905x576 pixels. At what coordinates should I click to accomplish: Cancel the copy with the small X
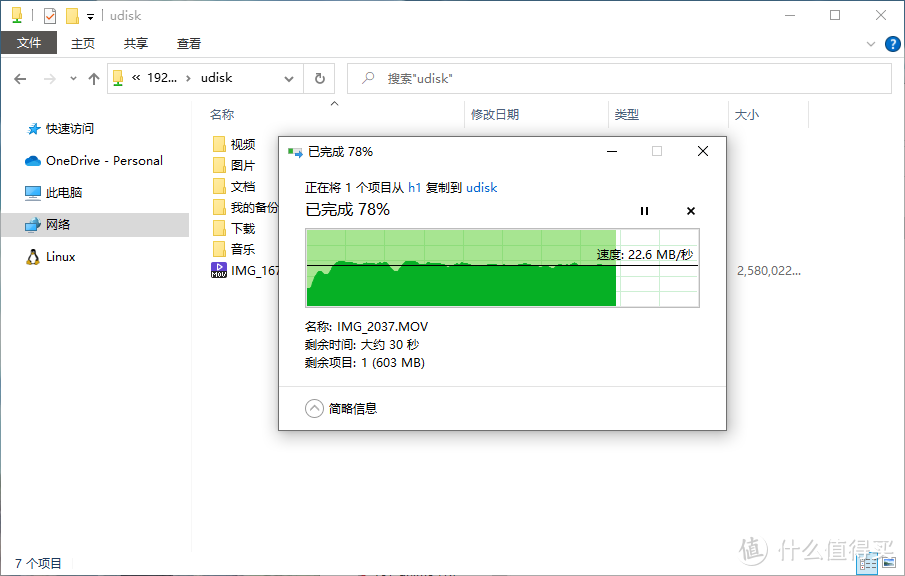point(691,211)
